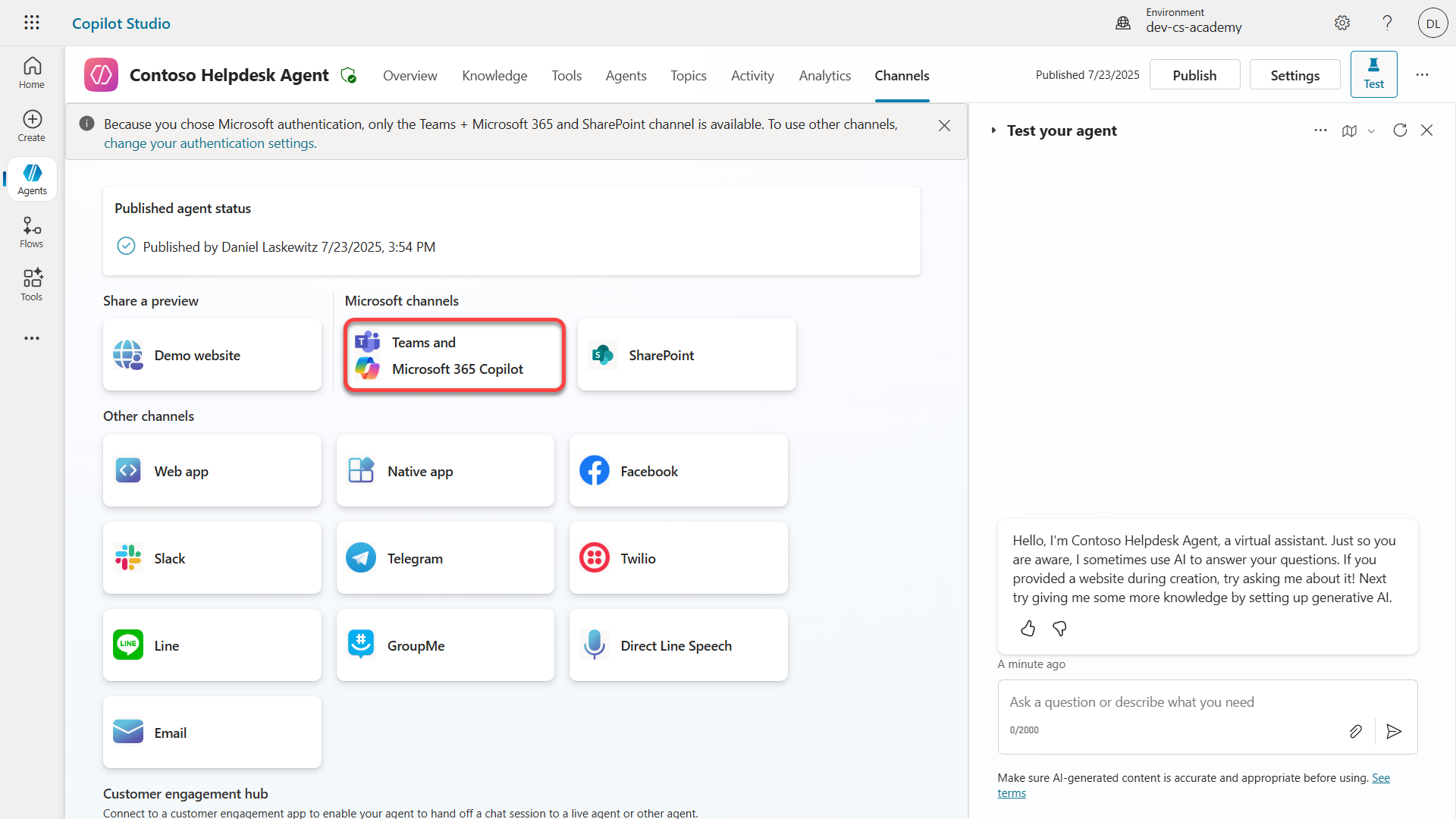Open the Microsoft app launcher grid

[31, 23]
